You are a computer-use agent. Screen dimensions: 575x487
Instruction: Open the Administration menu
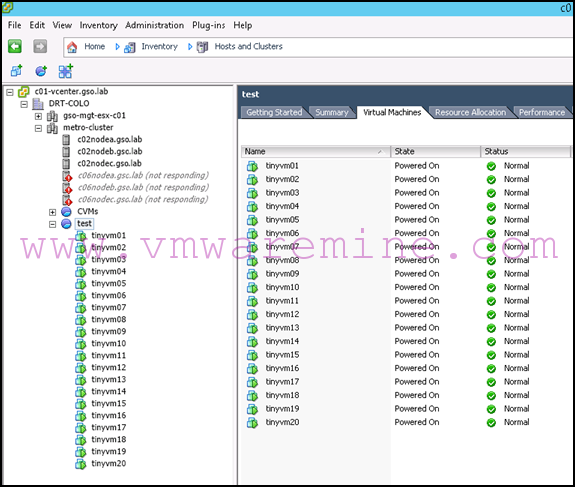click(x=154, y=25)
